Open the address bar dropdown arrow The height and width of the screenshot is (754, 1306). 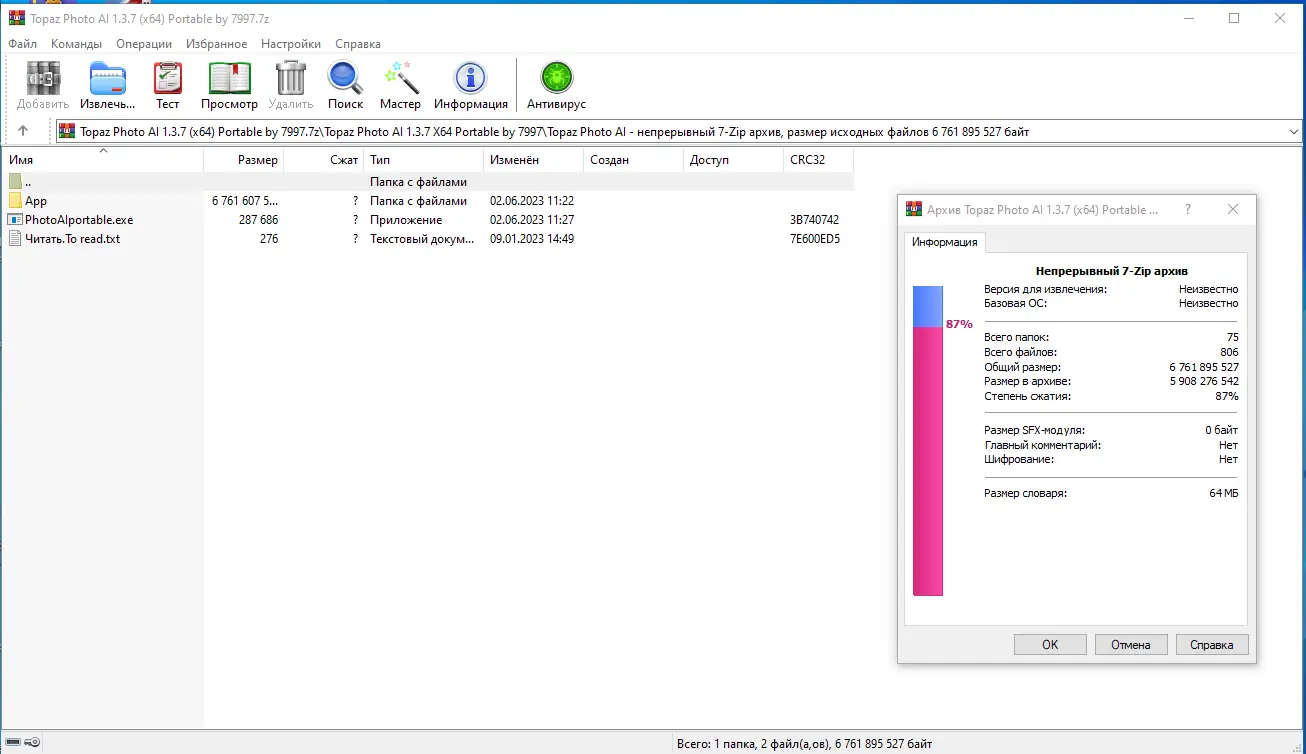(x=1294, y=130)
